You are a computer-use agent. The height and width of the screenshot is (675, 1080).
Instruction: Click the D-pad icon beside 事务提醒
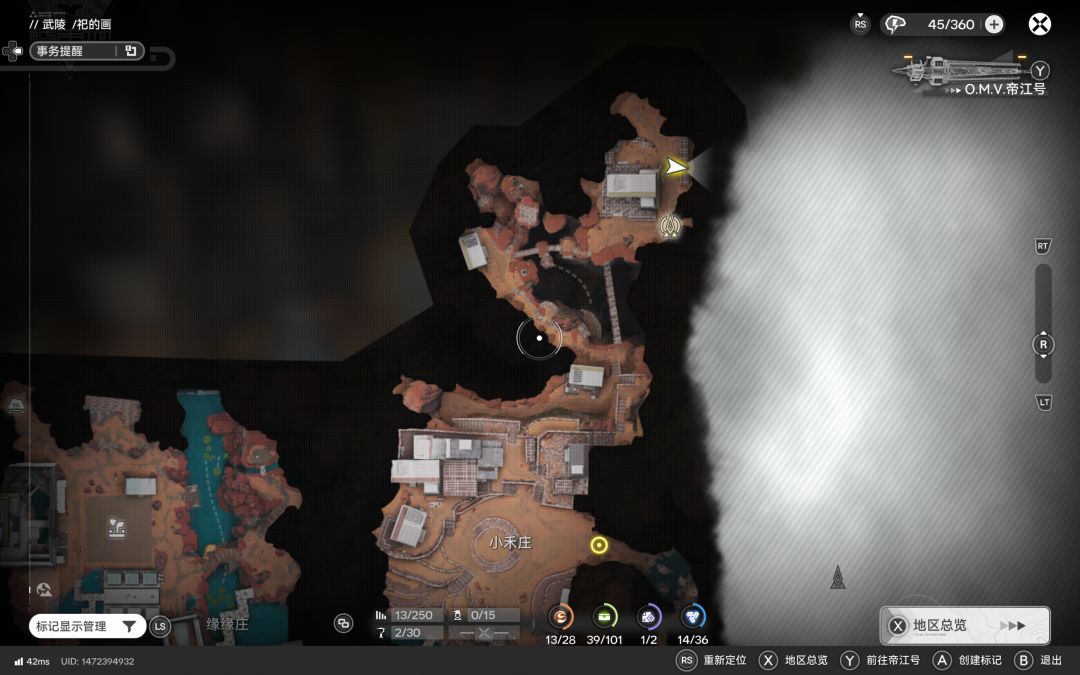click(12, 51)
